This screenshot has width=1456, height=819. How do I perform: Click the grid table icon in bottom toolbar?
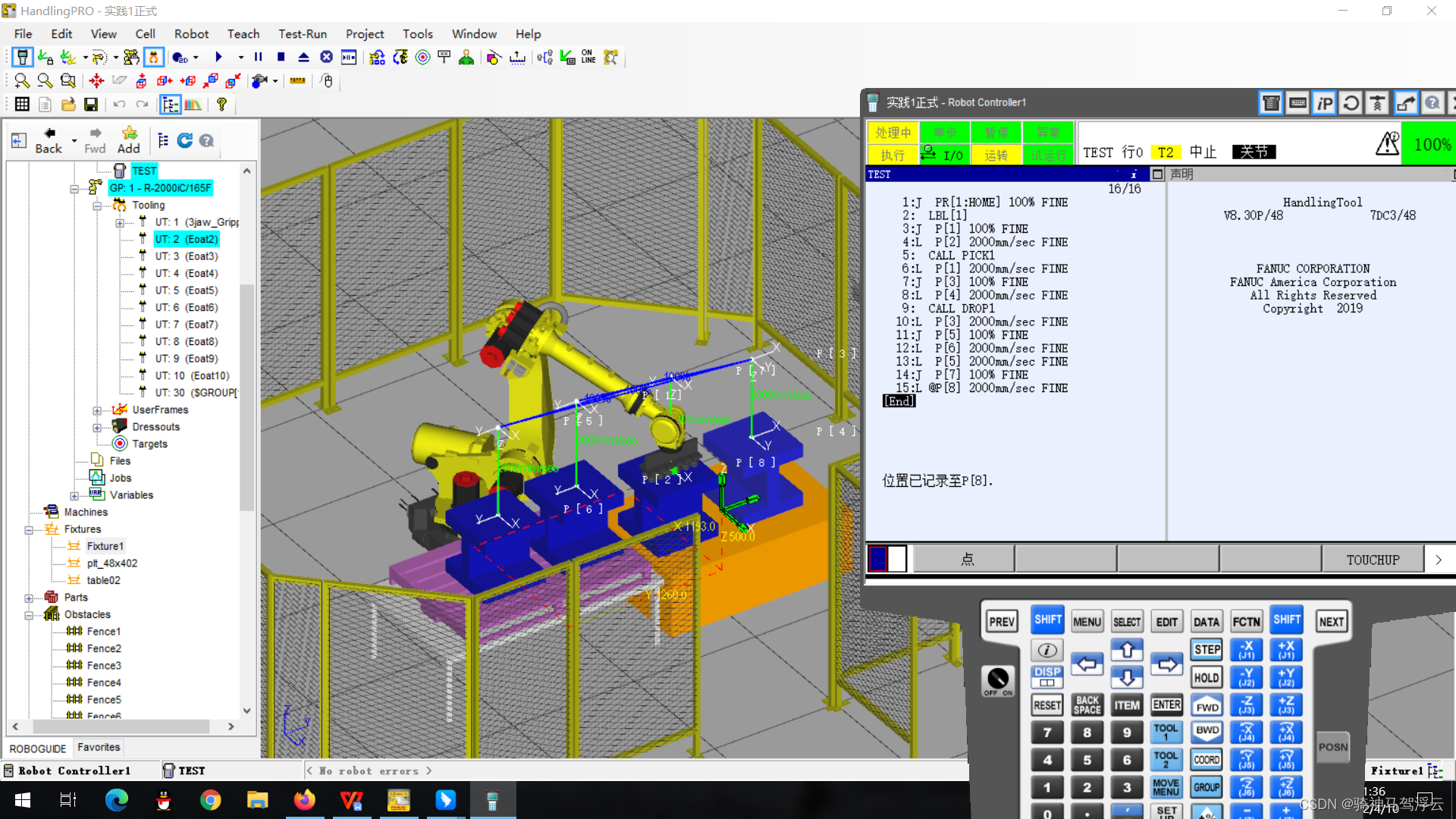[x=22, y=105]
